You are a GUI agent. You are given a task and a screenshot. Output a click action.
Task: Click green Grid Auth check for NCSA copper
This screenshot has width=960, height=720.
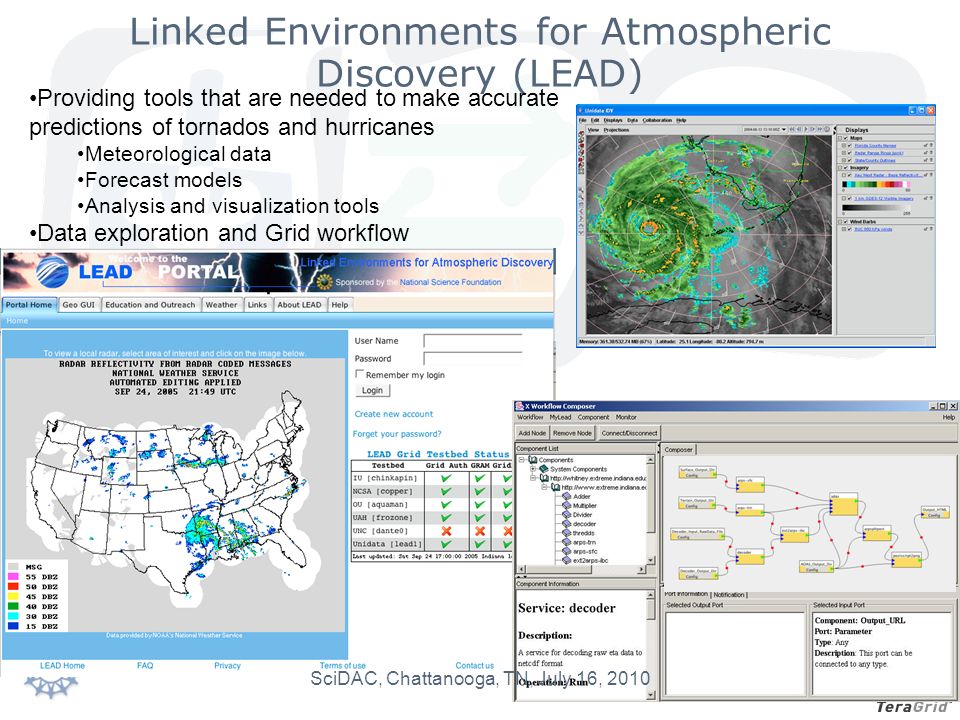click(x=446, y=491)
